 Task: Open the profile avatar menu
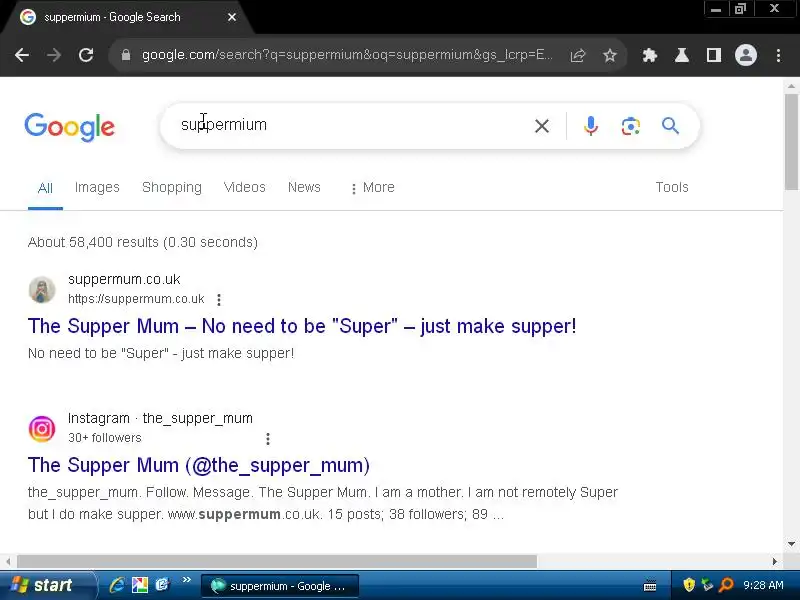tap(745, 55)
